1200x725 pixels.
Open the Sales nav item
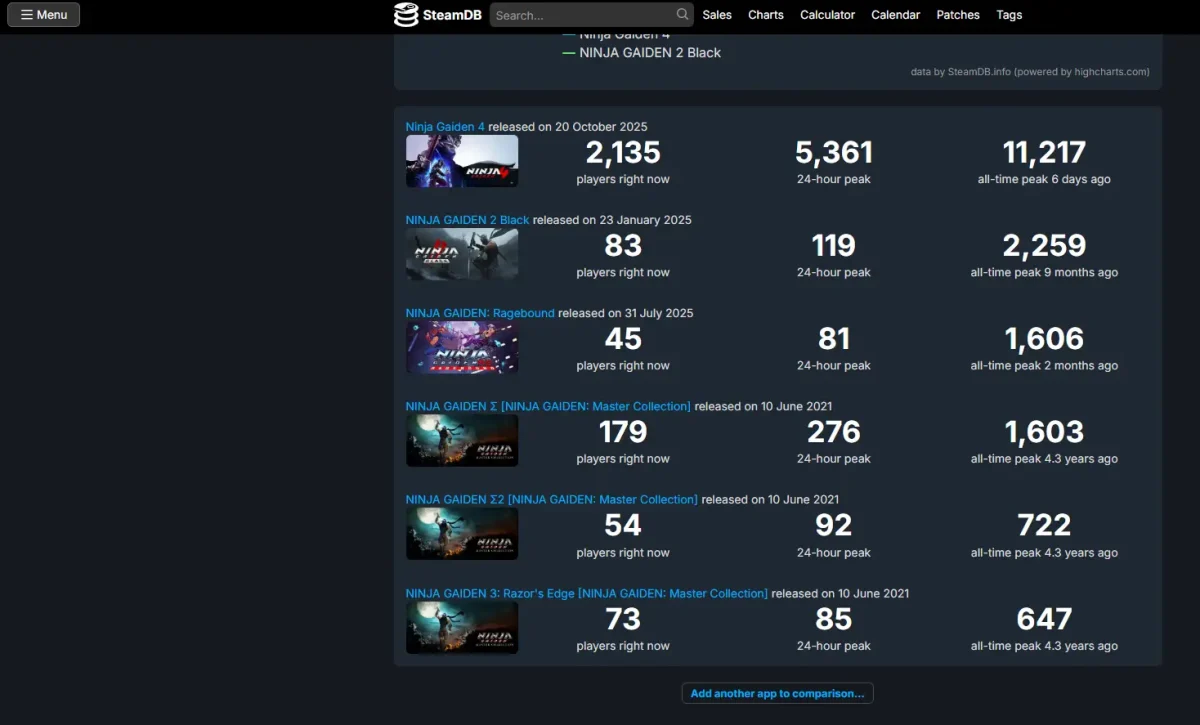click(717, 15)
